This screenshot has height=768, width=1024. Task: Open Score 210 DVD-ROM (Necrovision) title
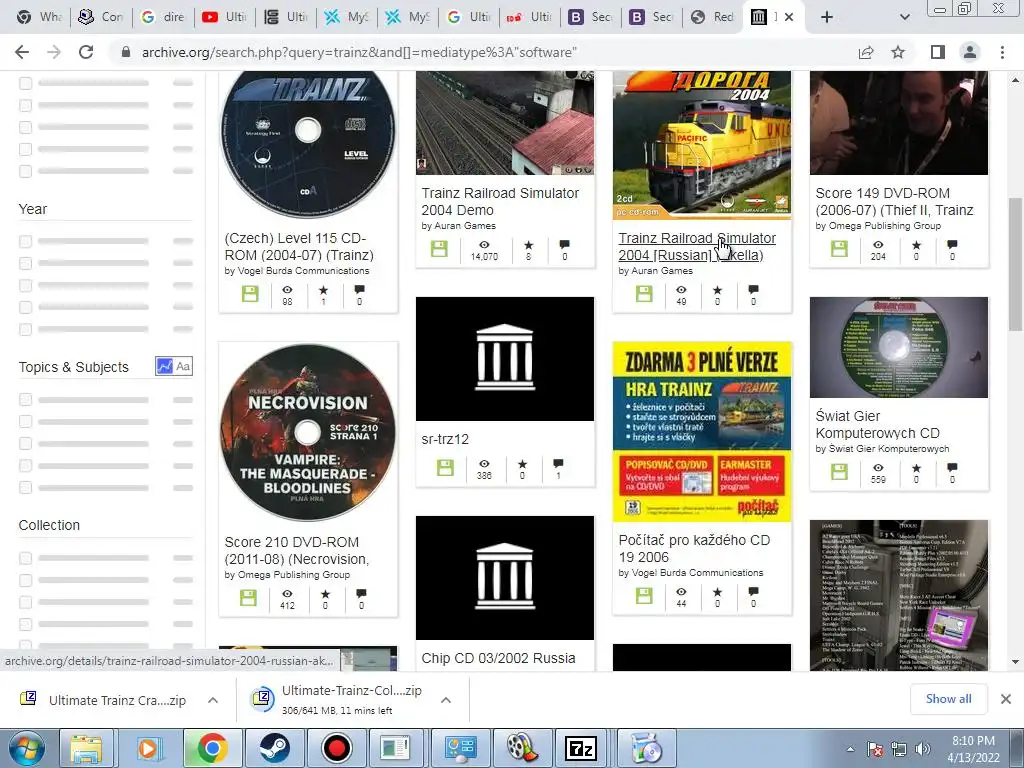coord(297,551)
